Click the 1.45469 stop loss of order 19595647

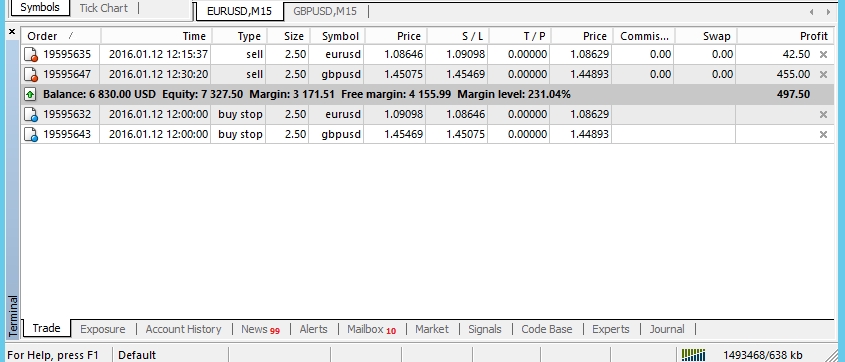(466, 74)
